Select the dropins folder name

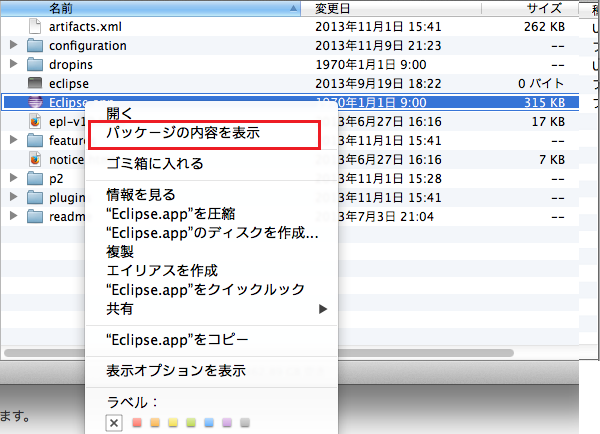[71, 65]
